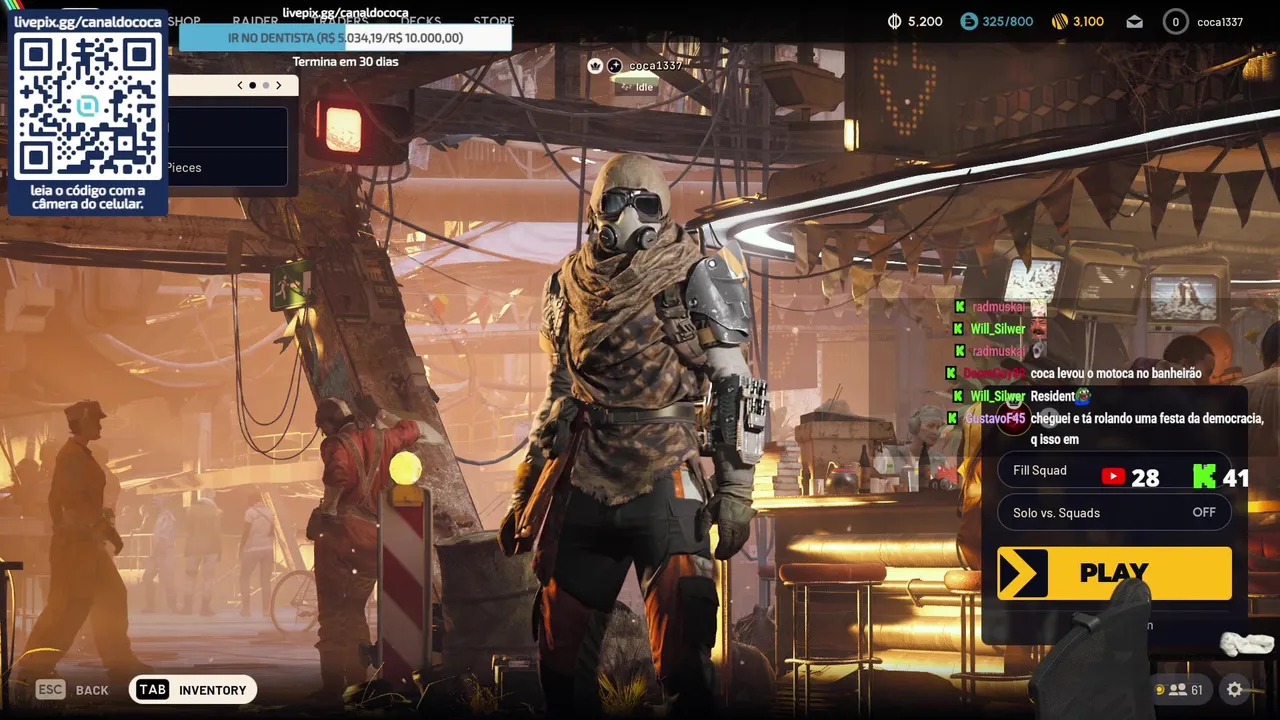Open the TRADERS tab
1280x720 pixels.
coord(340,21)
